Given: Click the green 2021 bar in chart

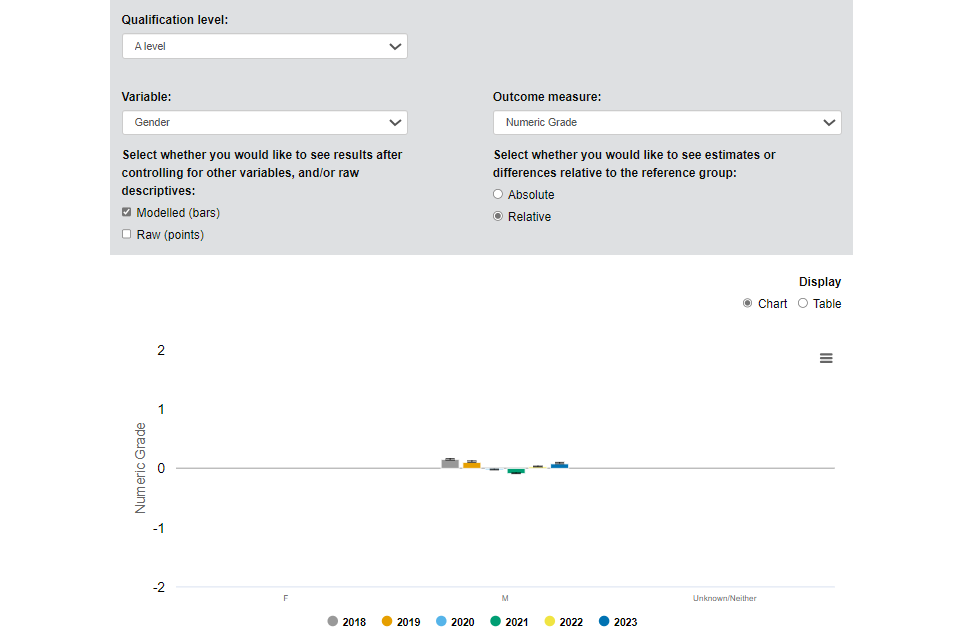Looking at the screenshot, I should [516, 470].
